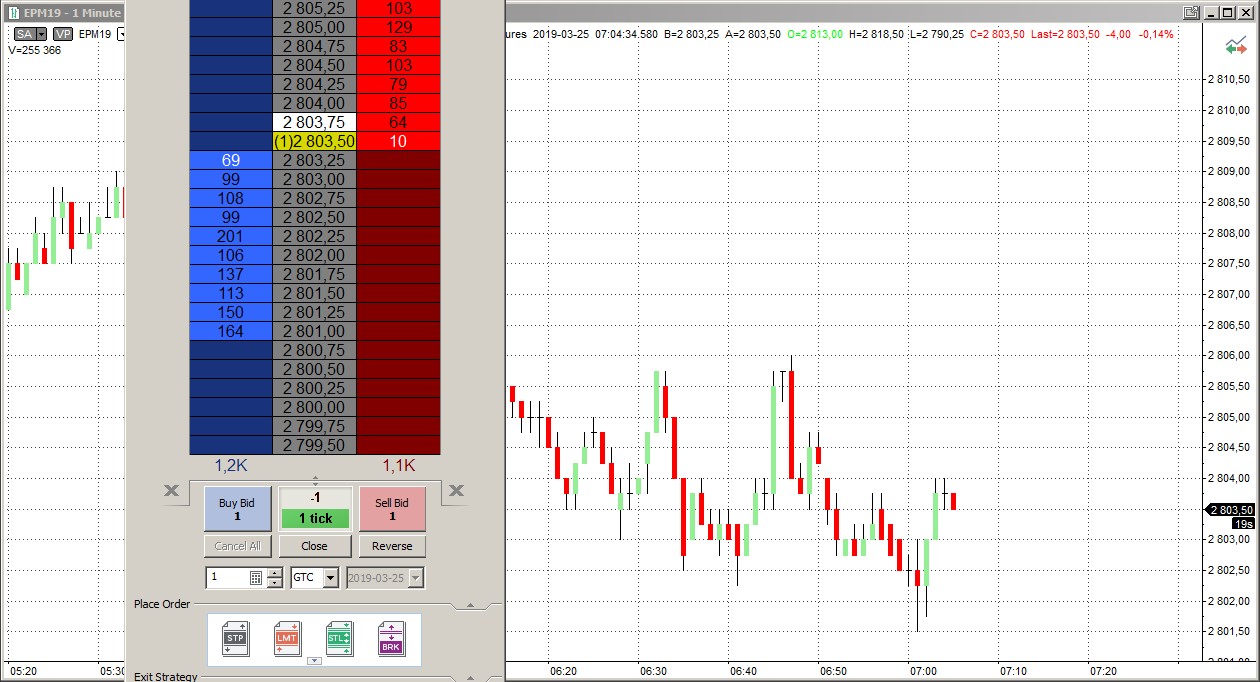Click the ask size 64 cell

pyautogui.click(x=398, y=122)
